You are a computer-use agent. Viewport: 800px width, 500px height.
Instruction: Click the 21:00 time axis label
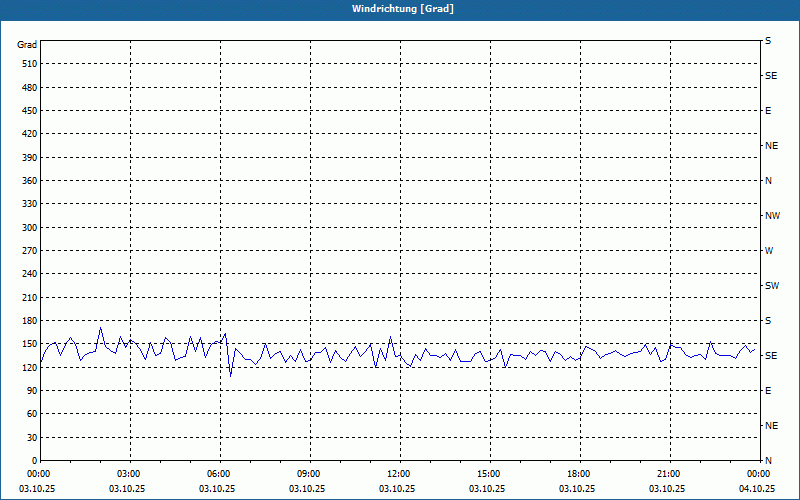[x=668, y=474]
